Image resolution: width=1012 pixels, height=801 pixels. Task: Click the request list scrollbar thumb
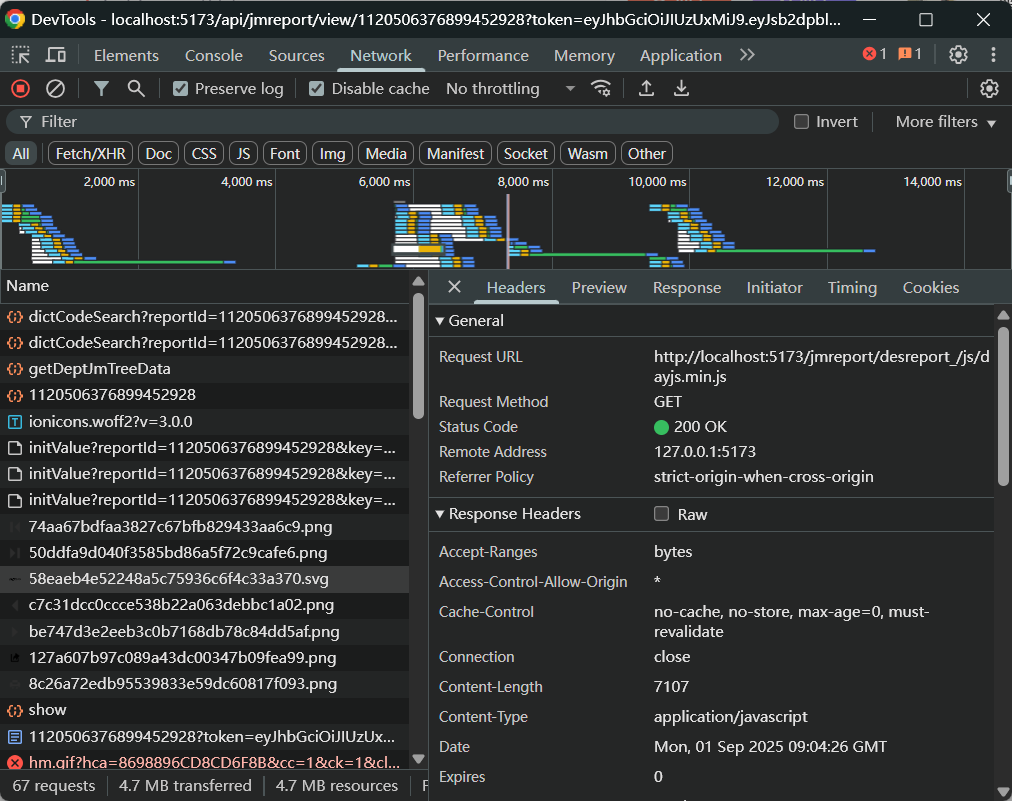[x=418, y=356]
